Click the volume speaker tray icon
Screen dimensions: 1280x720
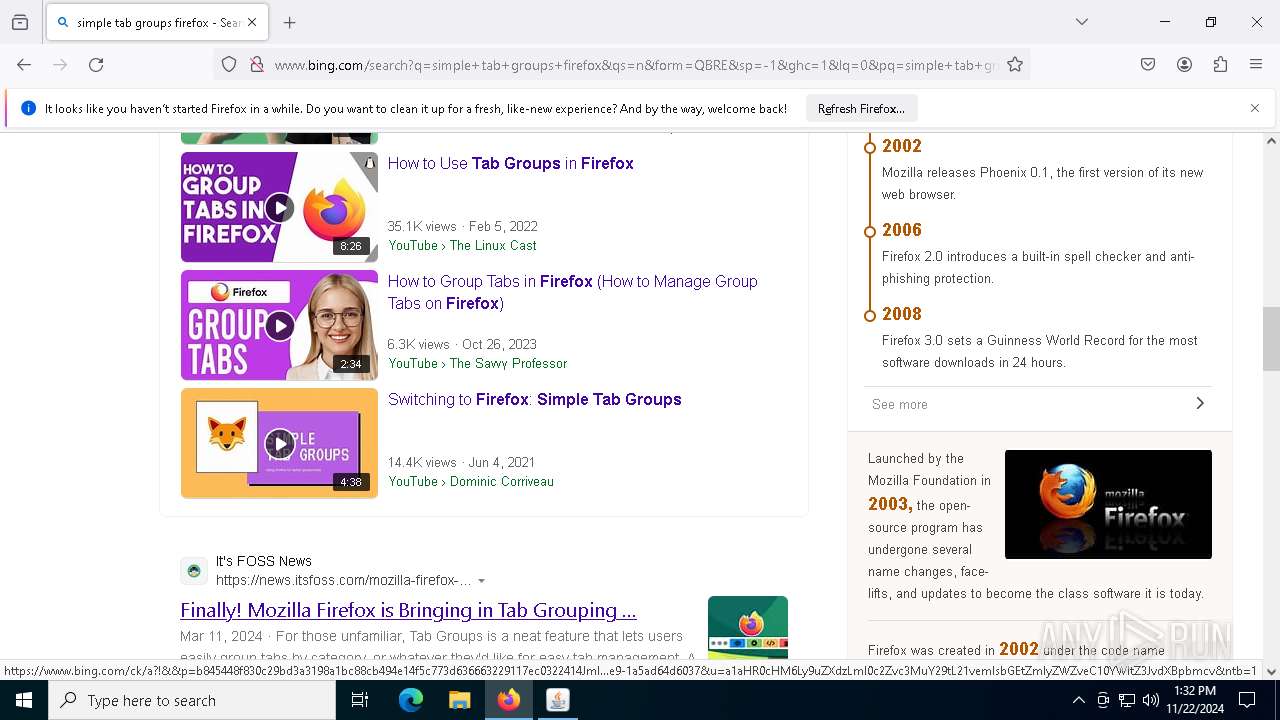point(1151,700)
